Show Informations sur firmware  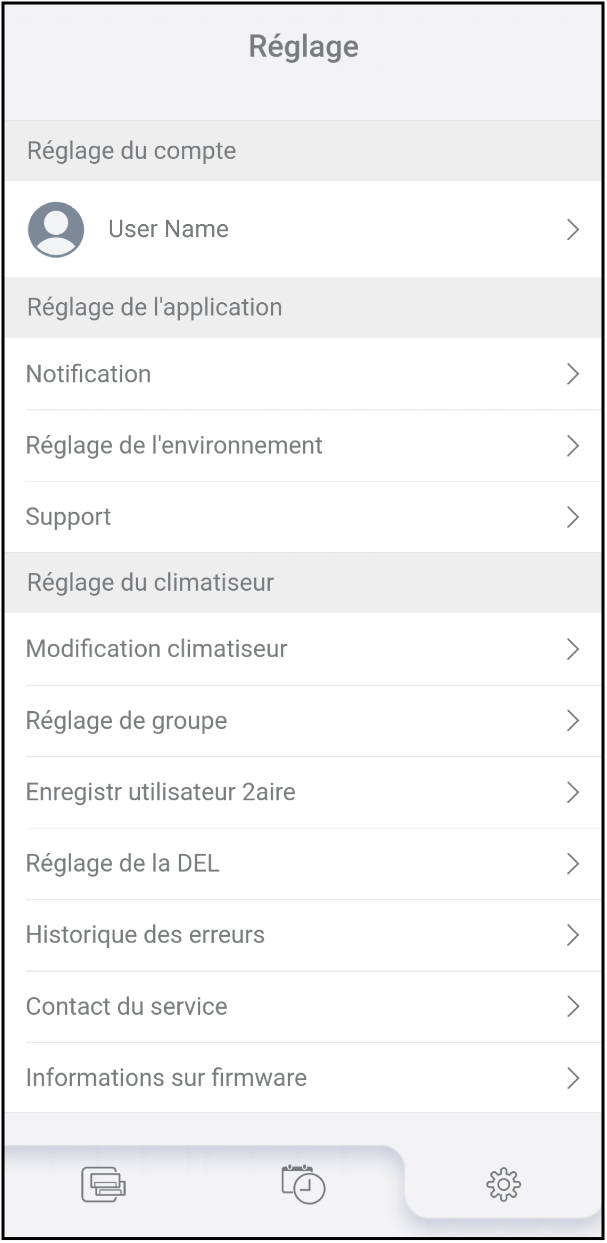point(166,1078)
